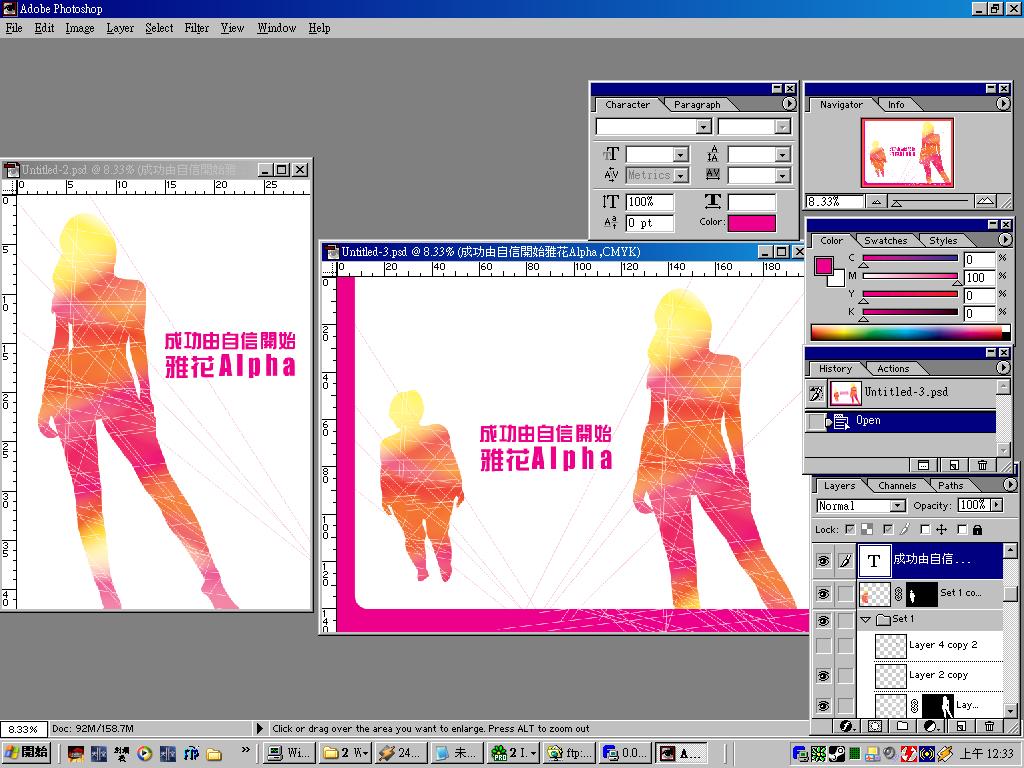Click the Untitled-3.psd document window icon

click(332, 252)
